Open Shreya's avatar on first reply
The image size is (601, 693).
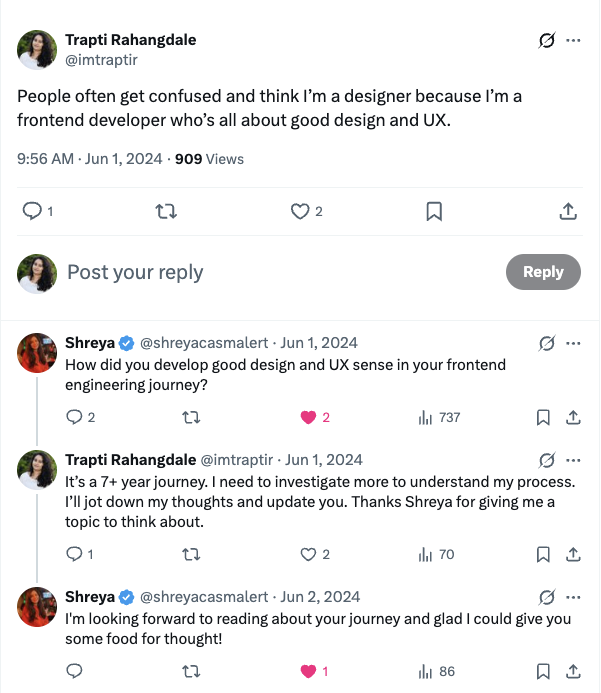tap(38, 353)
